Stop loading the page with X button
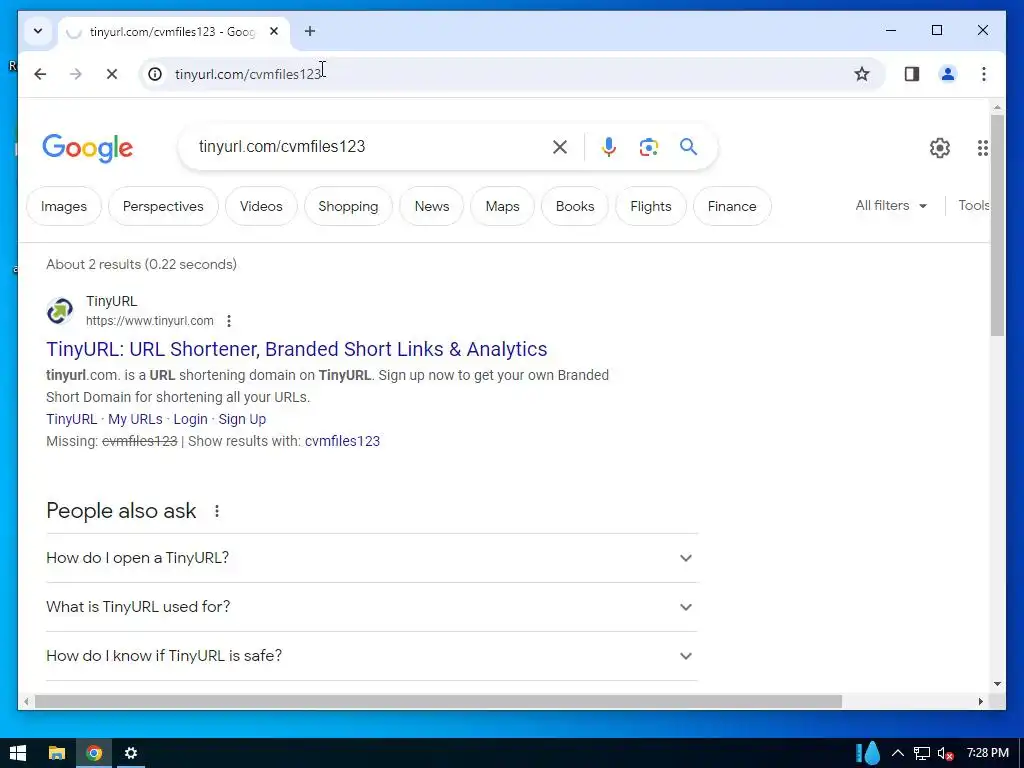 pyautogui.click(x=112, y=74)
